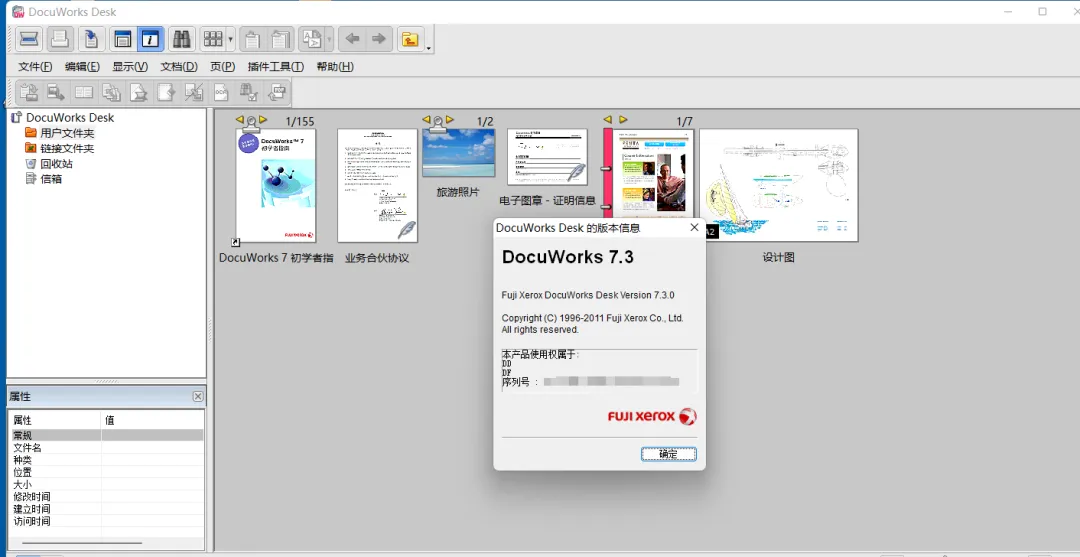Image resolution: width=1080 pixels, height=557 pixels.
Task: Click the last PDF conversion plugin icon
Action: (277, 92)
